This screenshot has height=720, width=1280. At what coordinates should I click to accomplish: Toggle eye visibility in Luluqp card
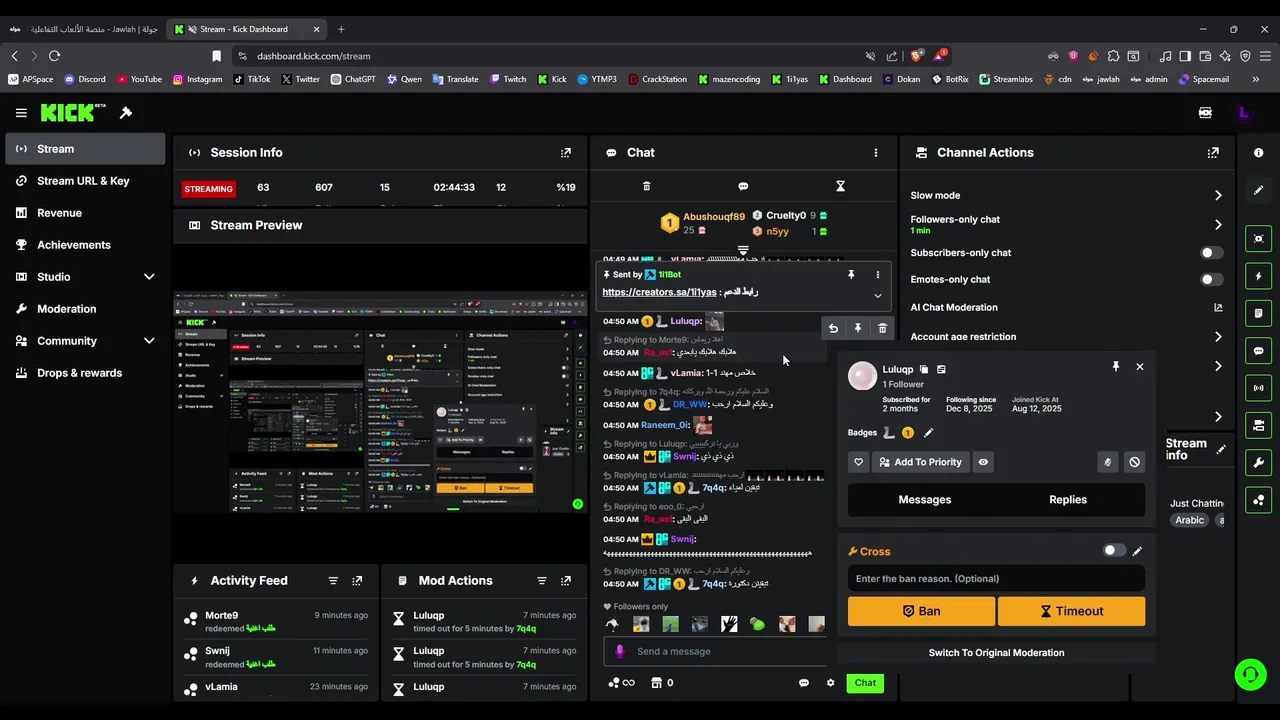click(983, 462)
